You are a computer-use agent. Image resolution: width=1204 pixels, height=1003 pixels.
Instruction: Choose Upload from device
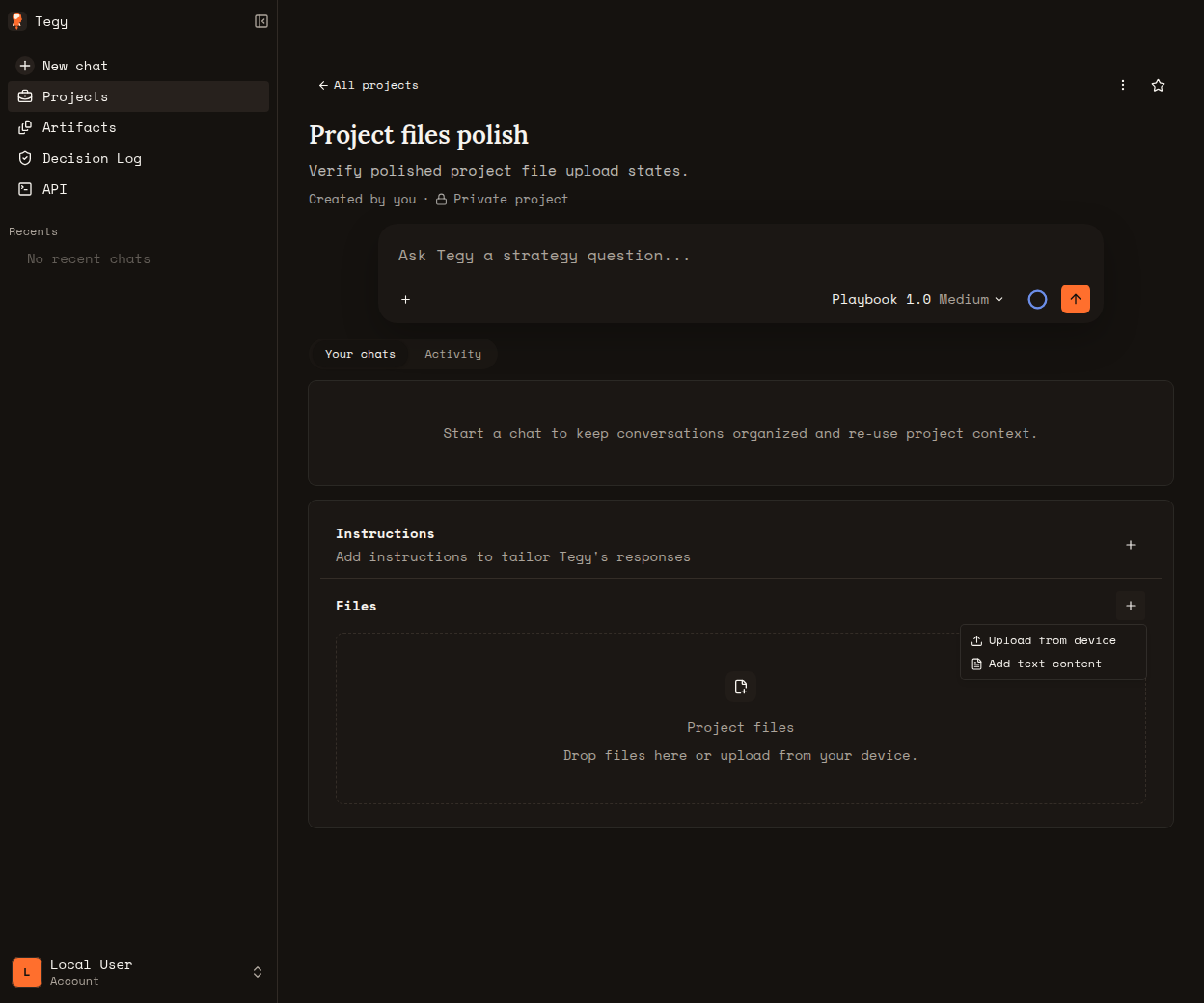point(1053,640)
